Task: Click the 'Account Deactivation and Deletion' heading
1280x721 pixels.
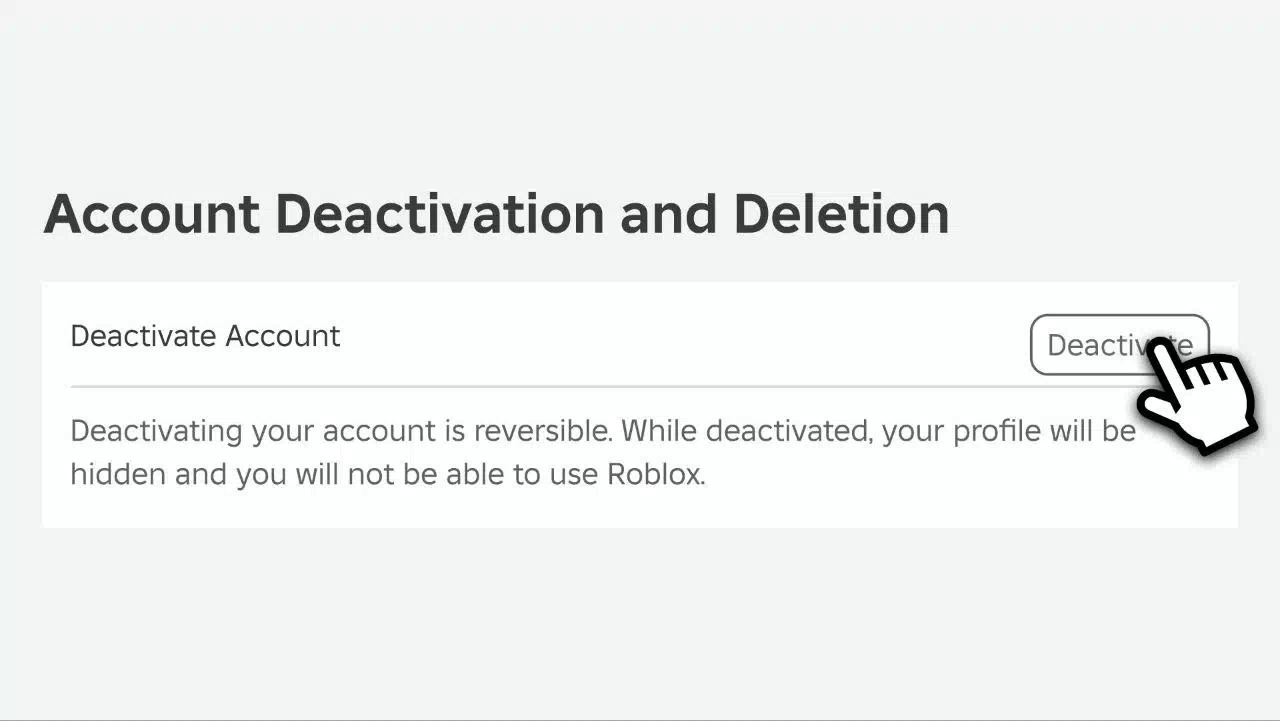Action: pyautogui.click(x=496, y=214)
